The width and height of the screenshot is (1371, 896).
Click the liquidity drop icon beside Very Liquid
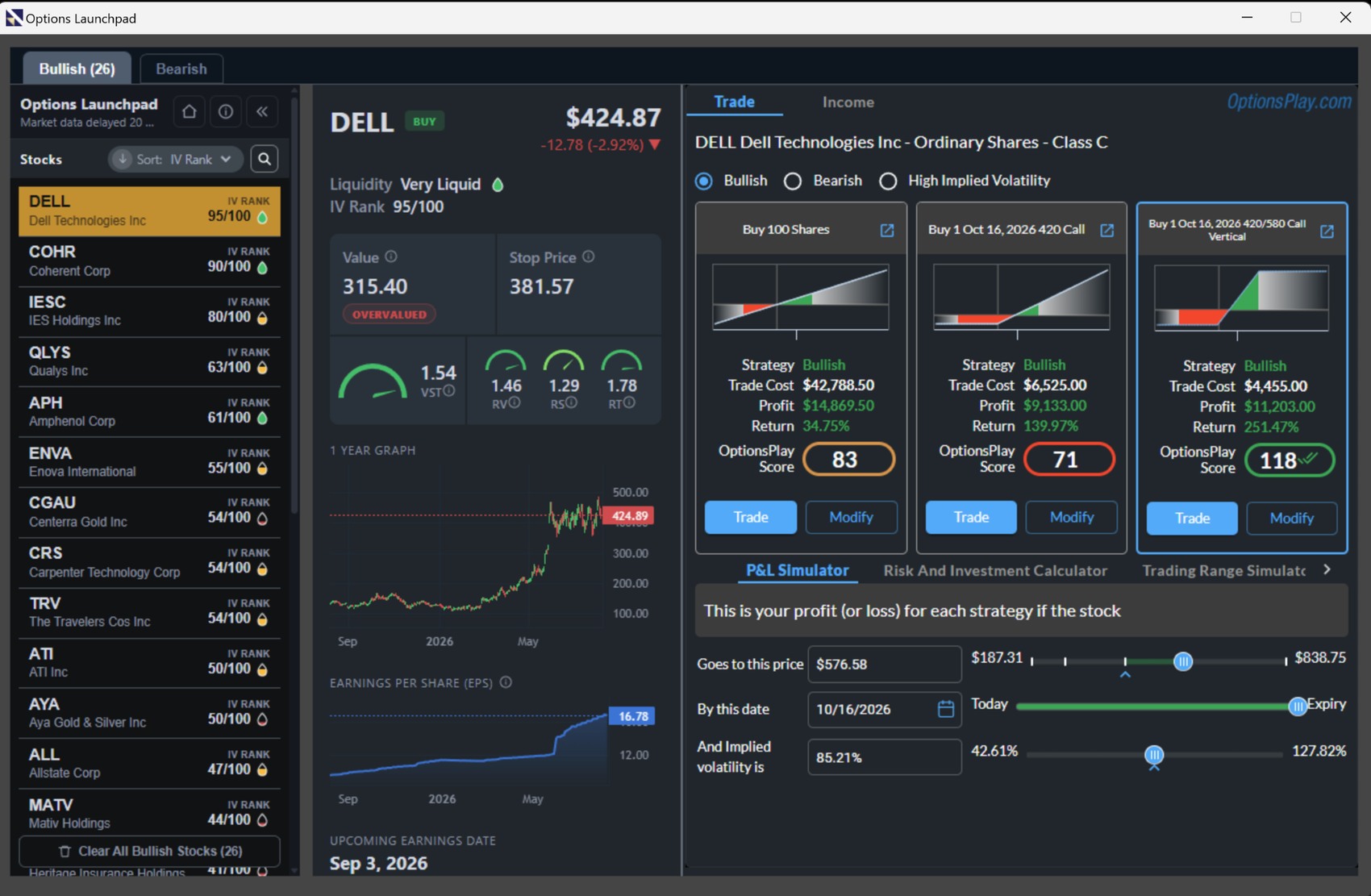pyautogui.click(x=498, y=185)
